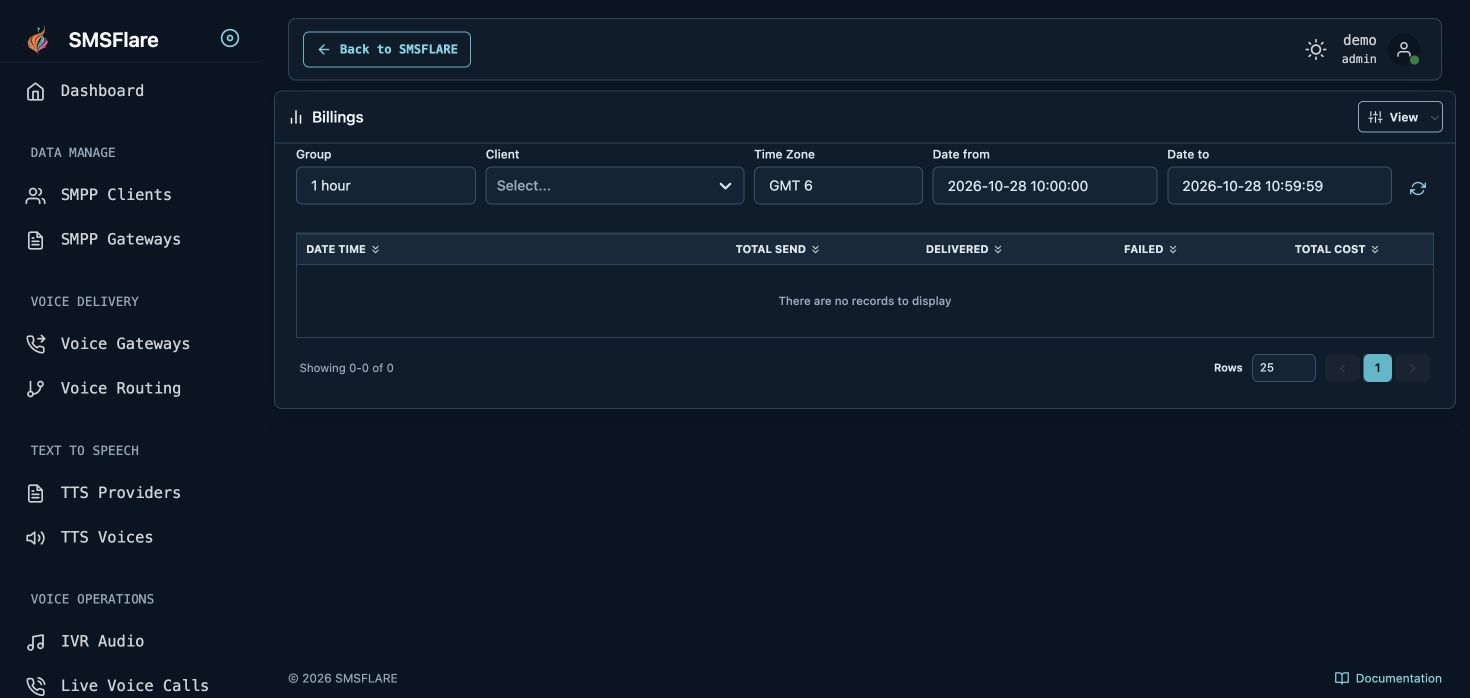
Task: Click the TTS Voices speaker icon
Action: pyautogui.click(x=36, y=538)
